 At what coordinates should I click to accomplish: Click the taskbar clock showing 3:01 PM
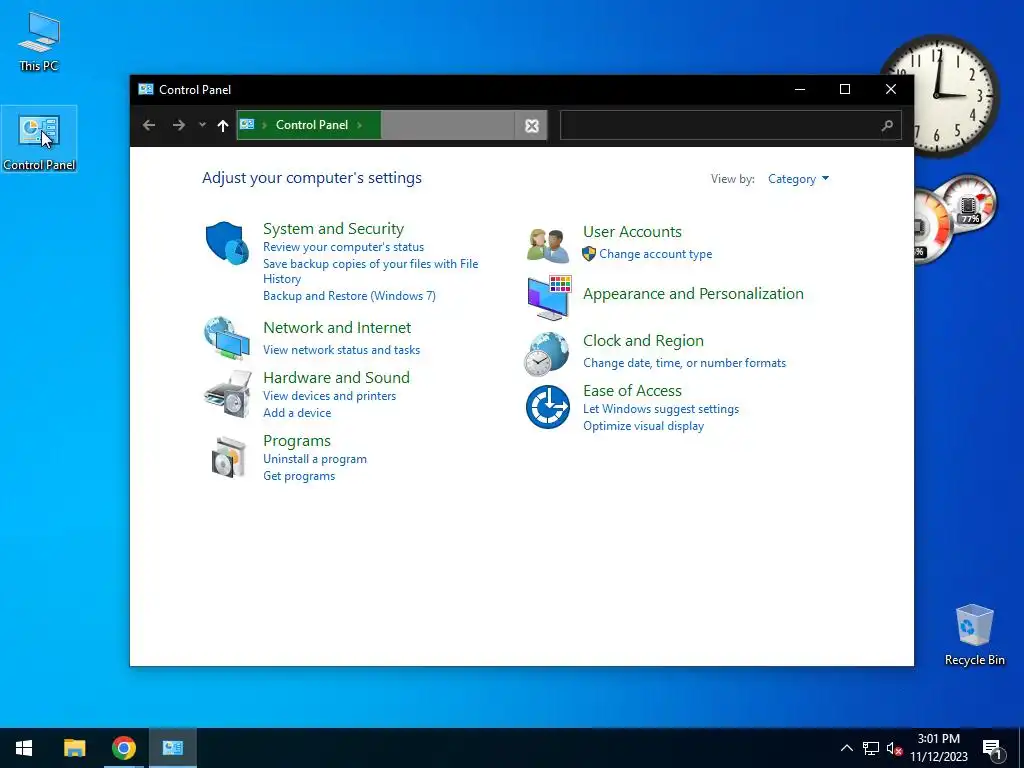pos(938,748)
